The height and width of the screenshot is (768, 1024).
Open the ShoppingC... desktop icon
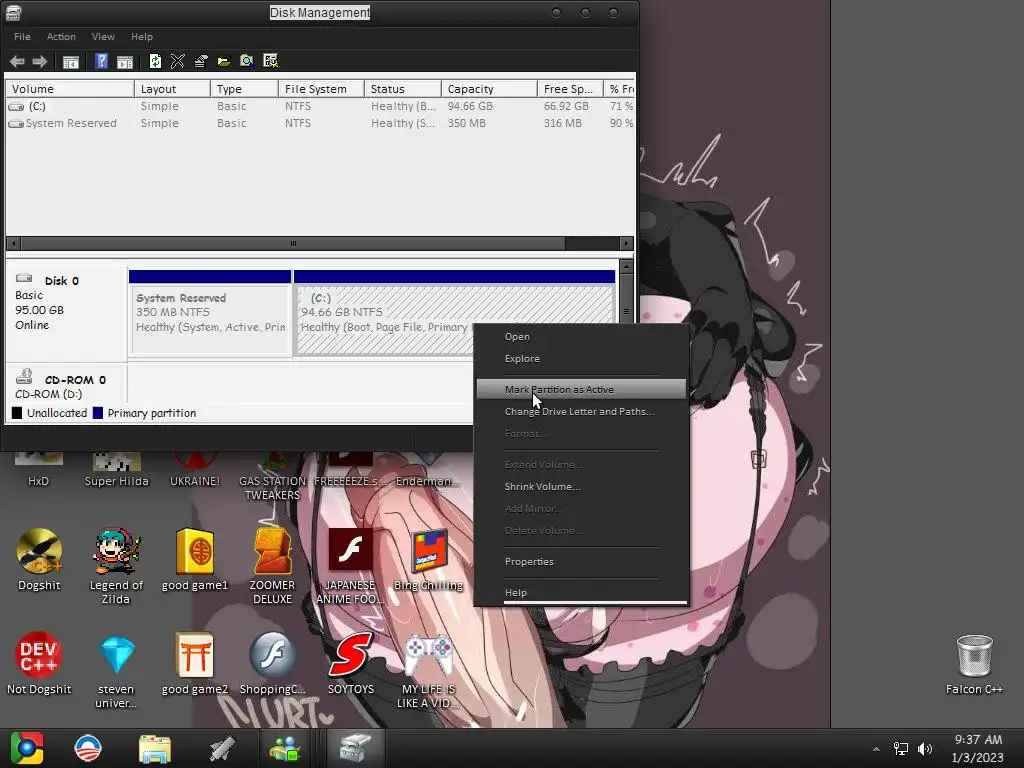(x=272, y=664)
